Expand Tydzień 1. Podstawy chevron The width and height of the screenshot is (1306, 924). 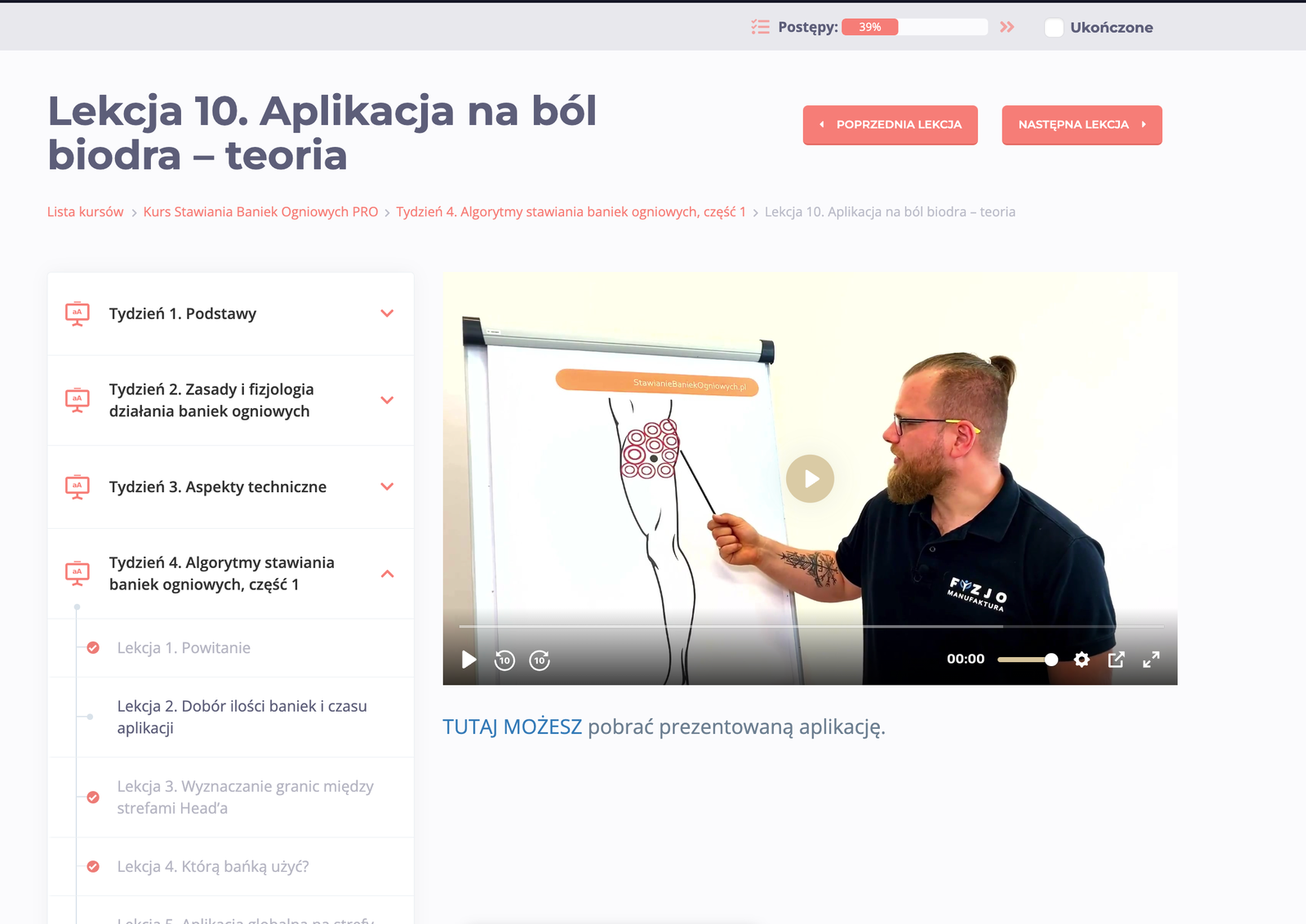pyautogui.click(x=387, y=313)
